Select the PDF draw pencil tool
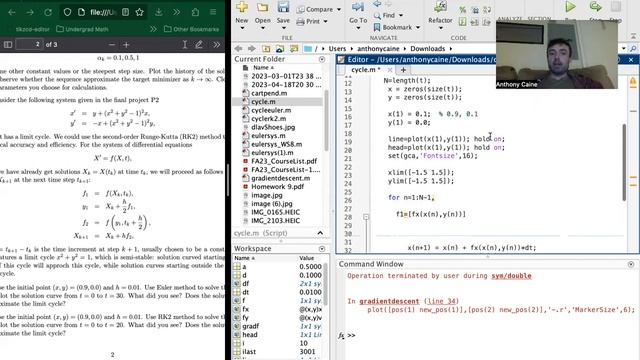The height and width of the screenshot is (360, 640). pyautogui.click(x=199, y=44)
